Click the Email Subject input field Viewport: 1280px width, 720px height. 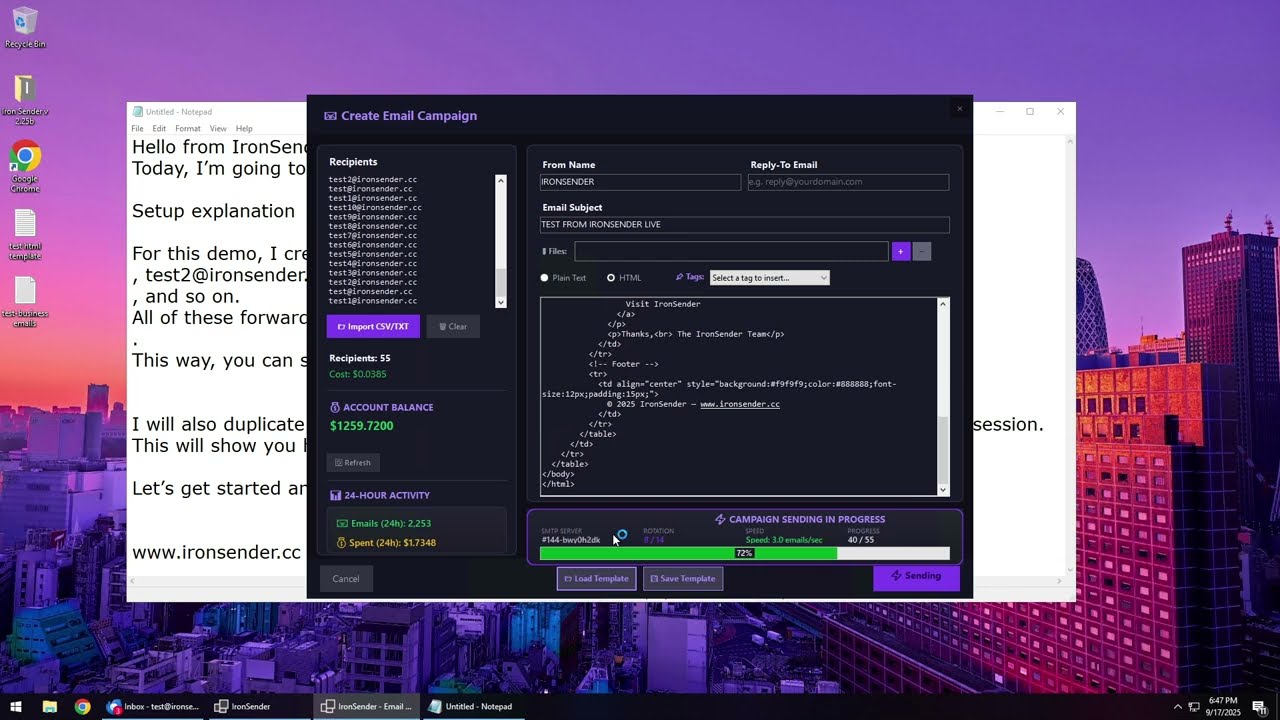[745, 225]
